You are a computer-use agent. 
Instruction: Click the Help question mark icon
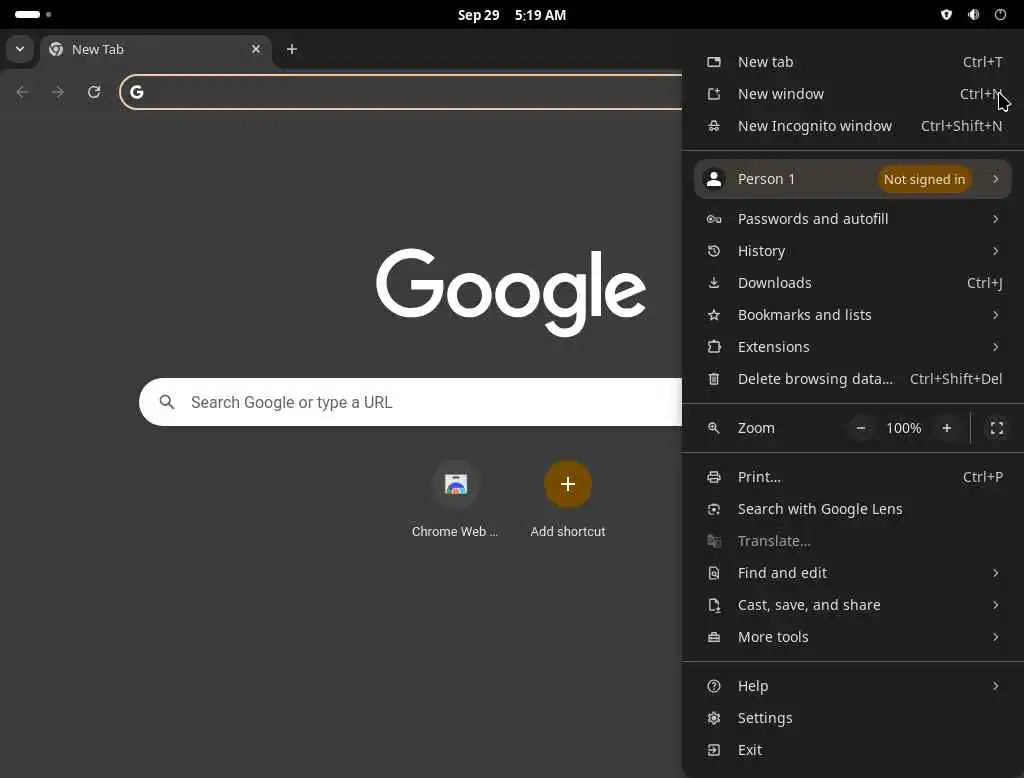tap(714, 686)
